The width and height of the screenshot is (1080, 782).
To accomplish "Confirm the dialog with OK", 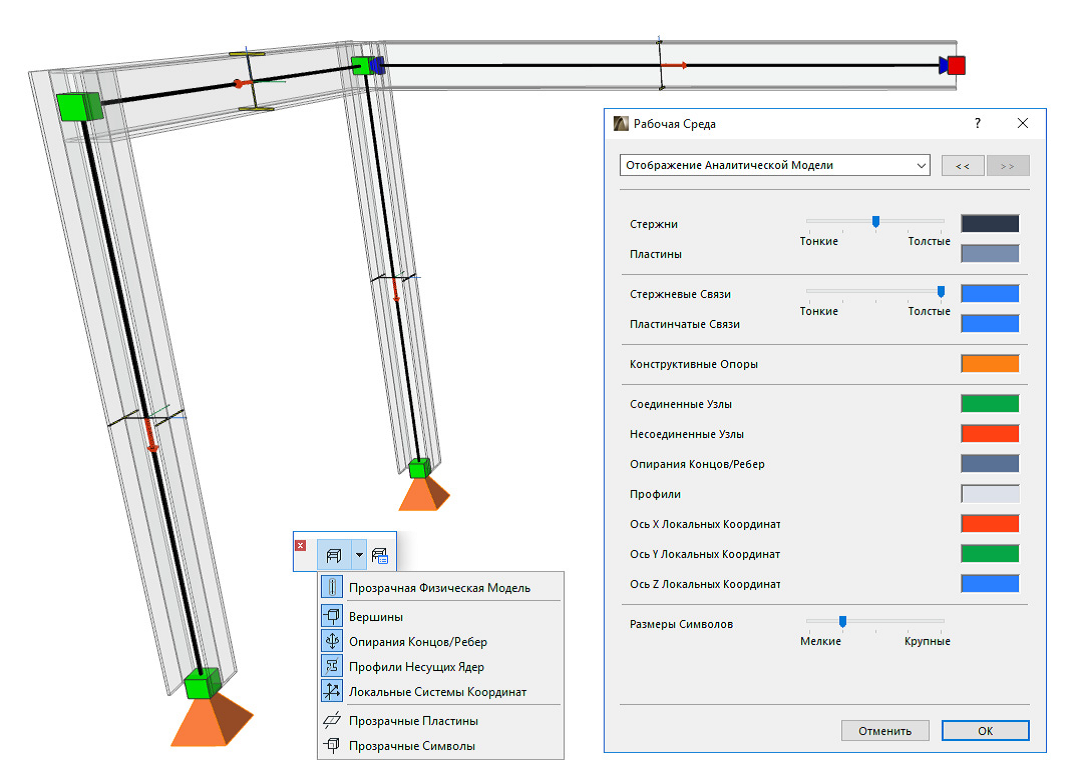I will tap(985, 731).
